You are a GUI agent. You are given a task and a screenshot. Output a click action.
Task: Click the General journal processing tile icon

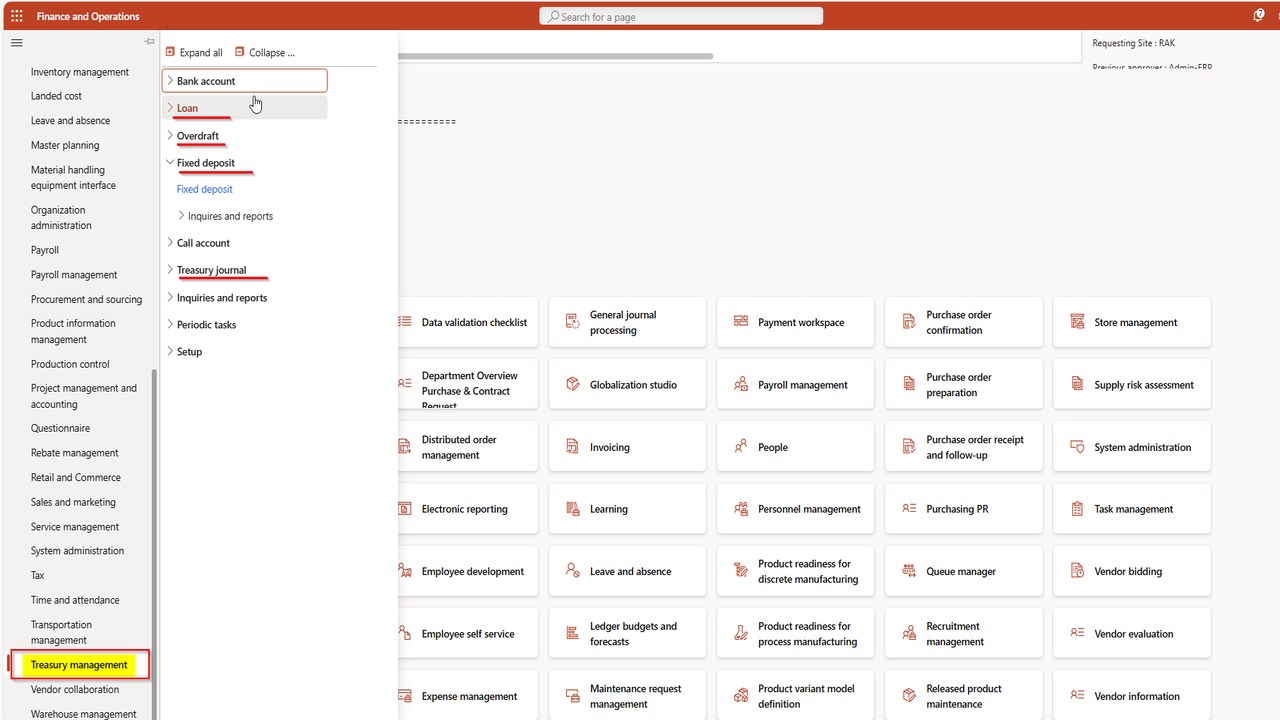573,322
